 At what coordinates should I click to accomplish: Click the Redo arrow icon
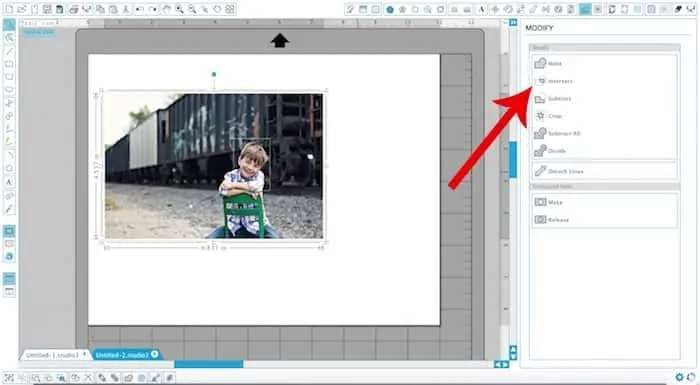point(153,9)
